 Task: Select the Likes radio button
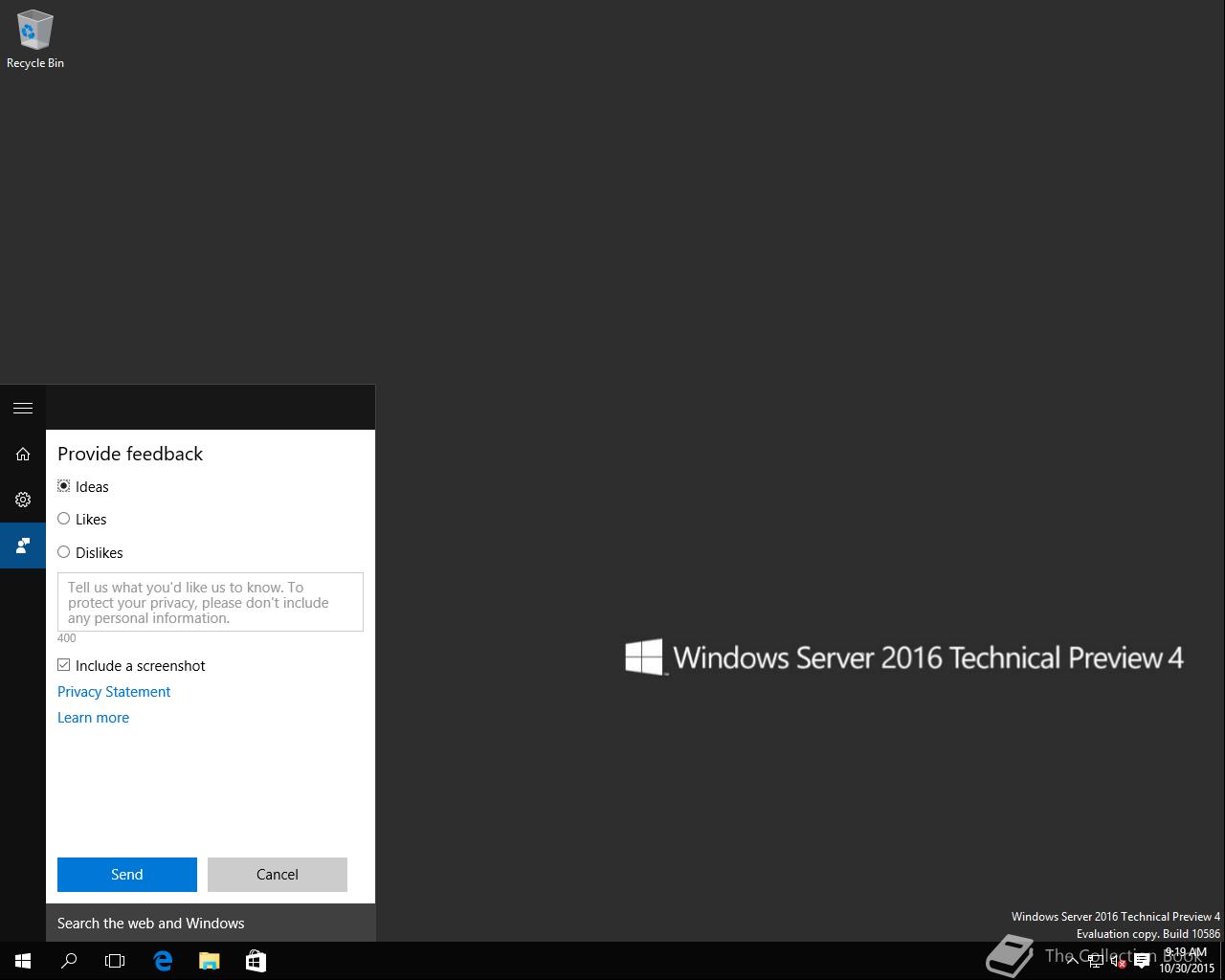(64, 519)
